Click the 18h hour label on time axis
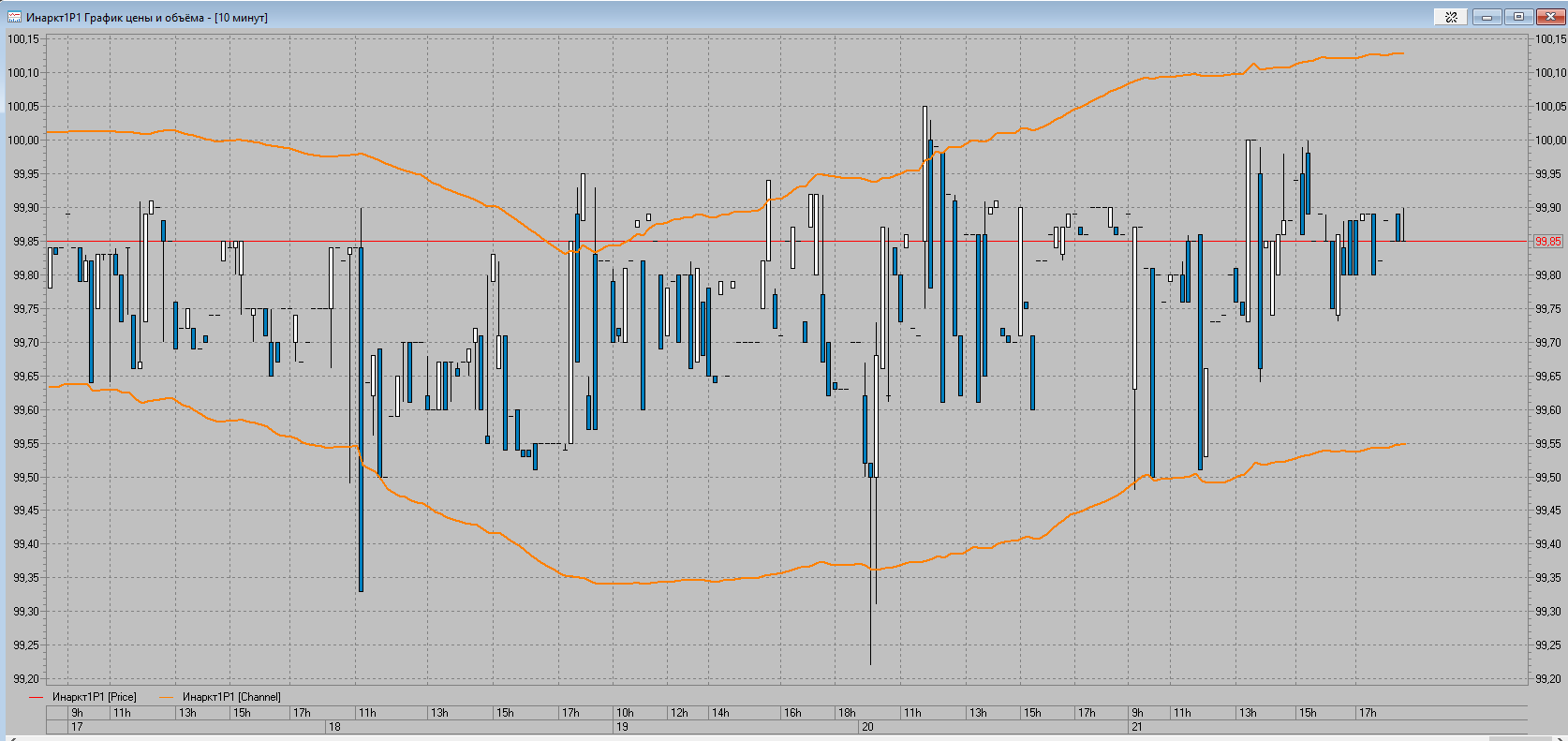The image size is (1568, 741). click(x=847, y=713)
